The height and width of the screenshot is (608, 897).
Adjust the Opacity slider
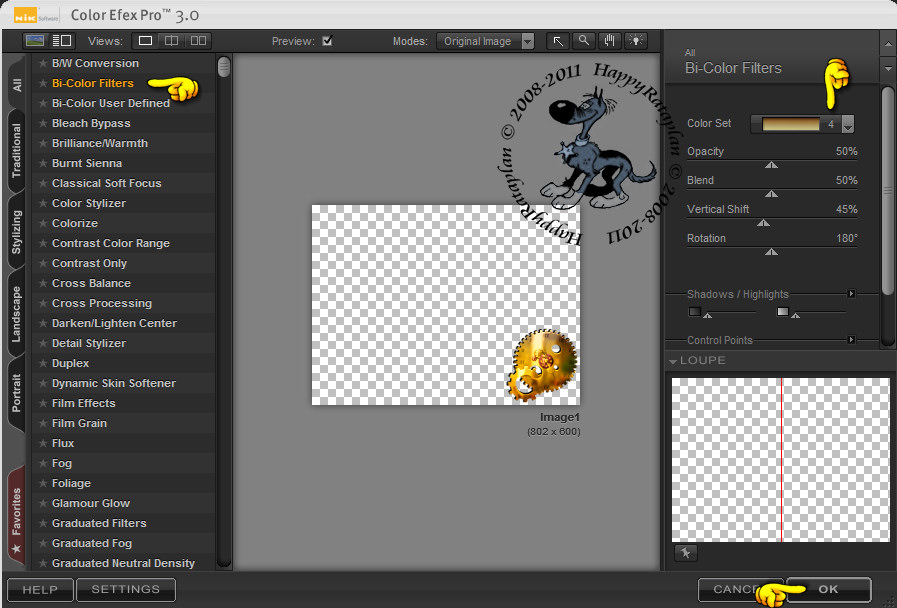pyautogui.click(x=771, y=165)
